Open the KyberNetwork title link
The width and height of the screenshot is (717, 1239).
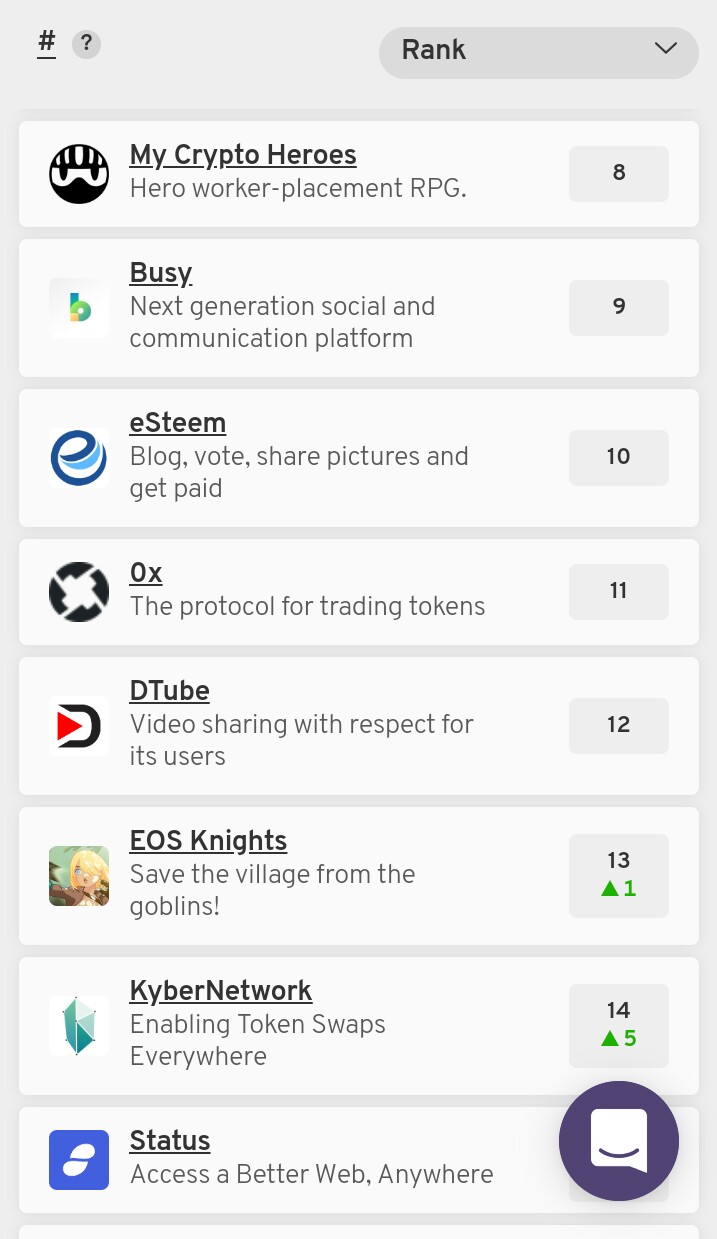point(221,991)
